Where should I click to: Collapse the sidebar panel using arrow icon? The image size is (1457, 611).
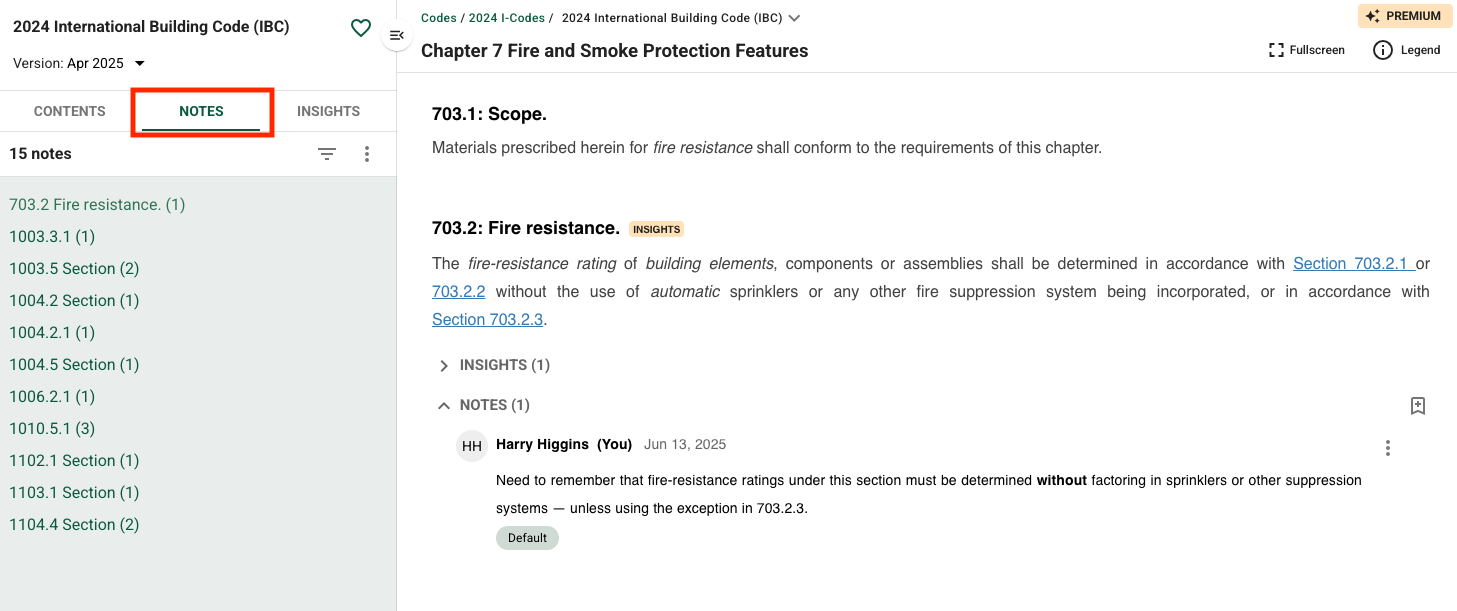pyautogui.click(x=396, y=36)
